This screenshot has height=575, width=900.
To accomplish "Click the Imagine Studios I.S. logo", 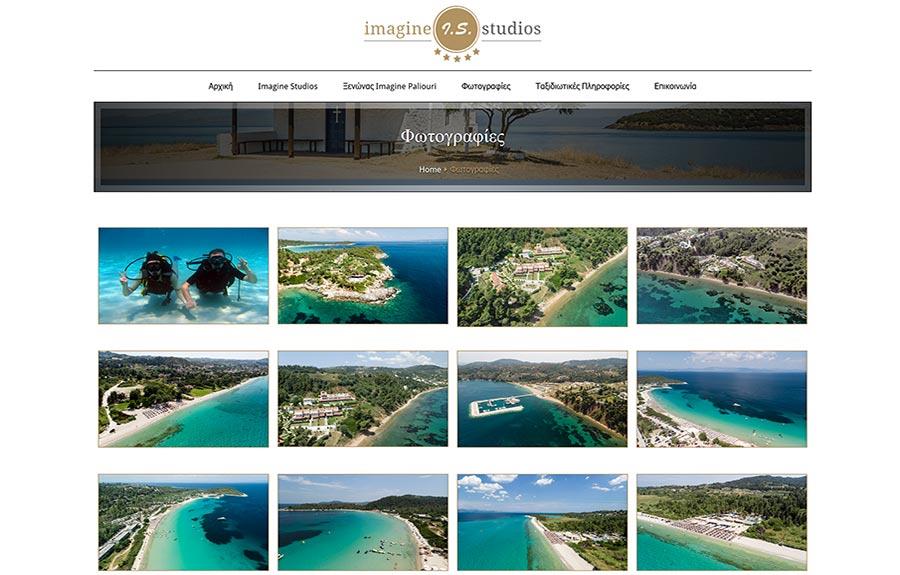I will pos(452,33).
